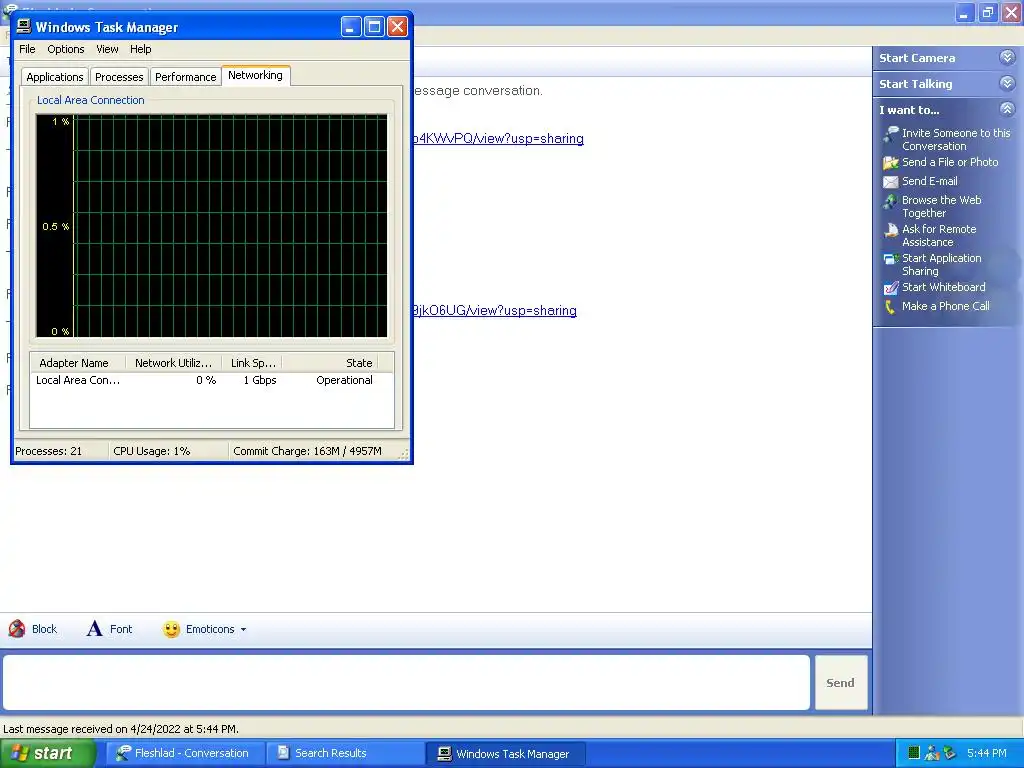Click the Network Utiliz... column header
The width and height of the screenshot is (1024, 768).
click(x=175, y=363)
